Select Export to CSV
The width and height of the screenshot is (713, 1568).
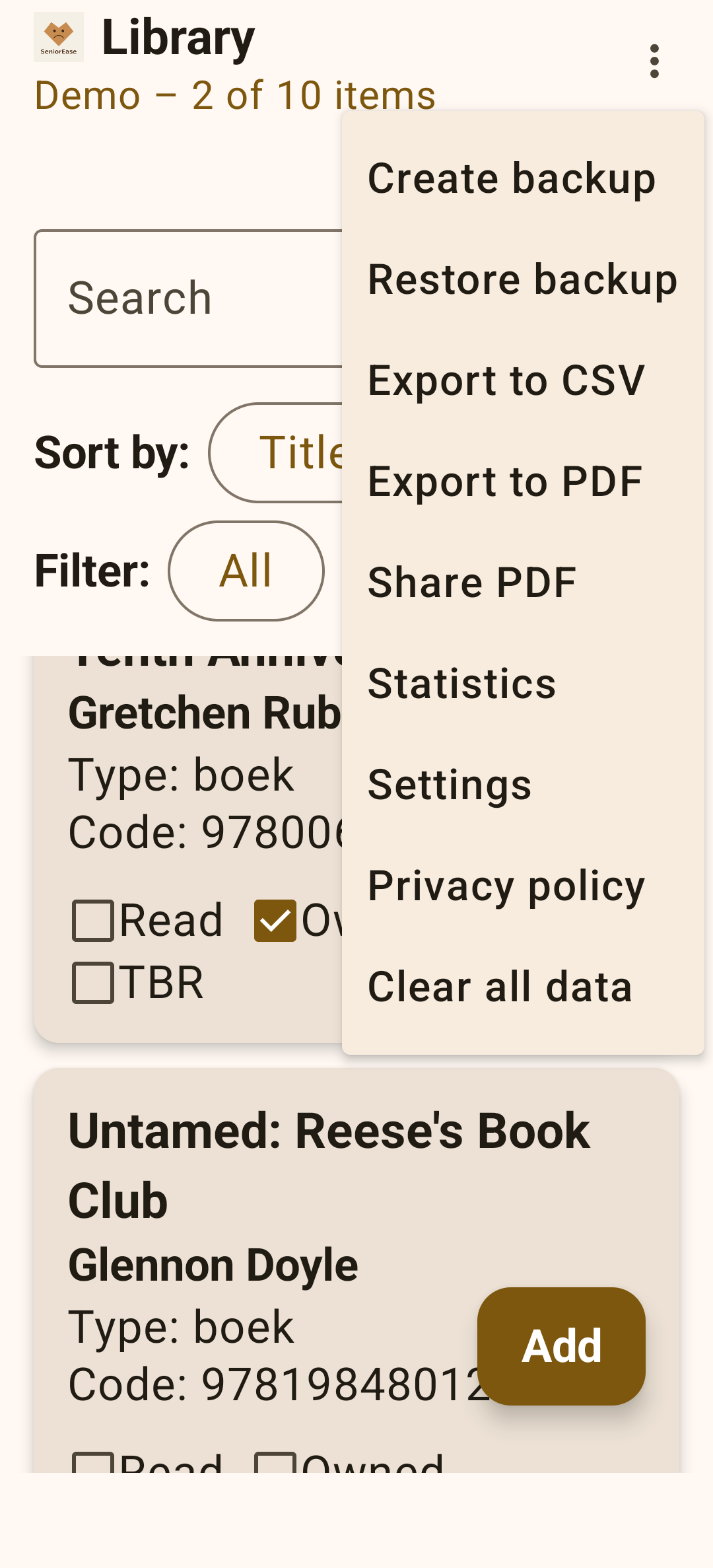tap(507, 380)
